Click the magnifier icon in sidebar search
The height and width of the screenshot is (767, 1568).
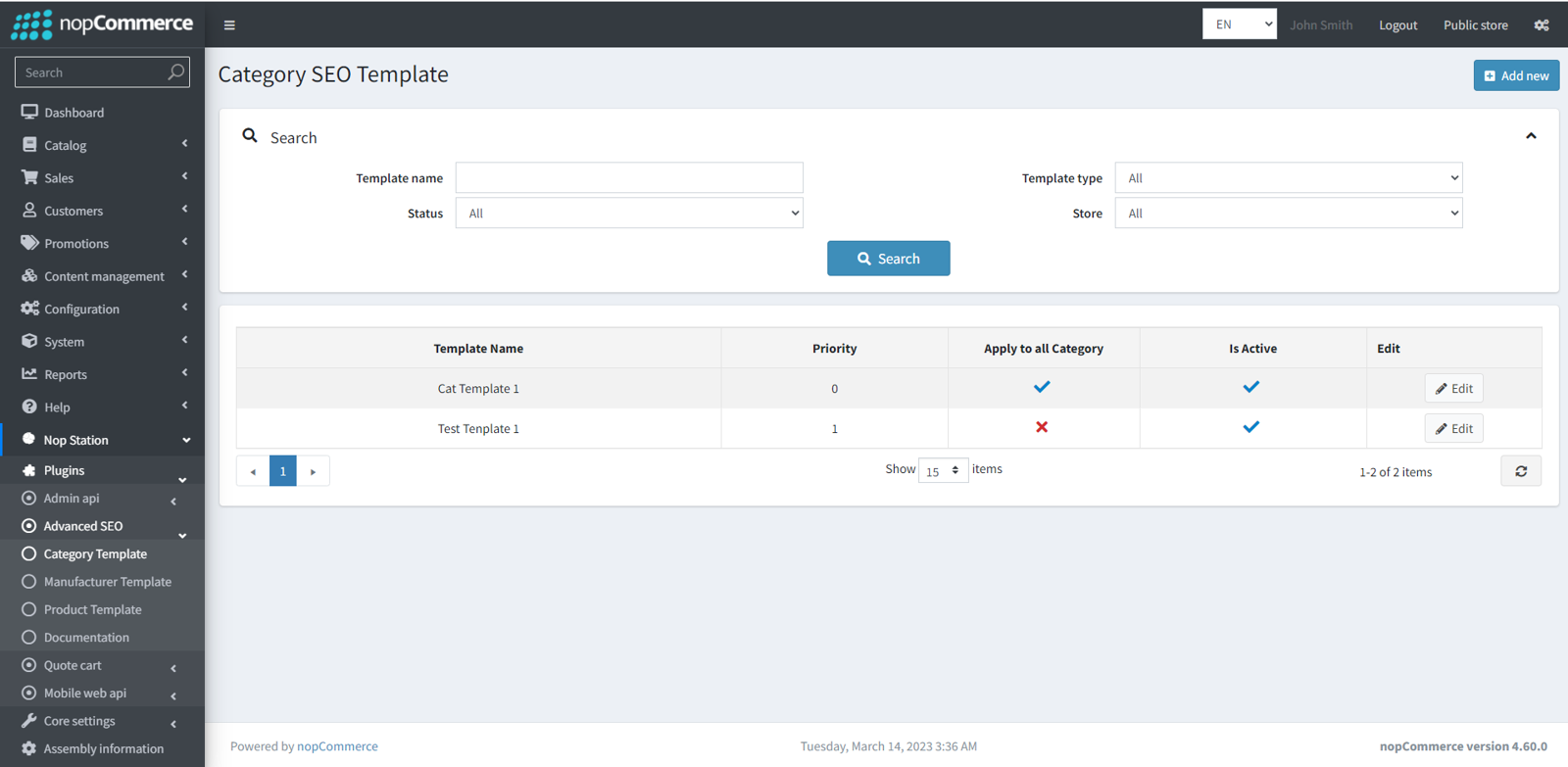(x=176, y=72)
